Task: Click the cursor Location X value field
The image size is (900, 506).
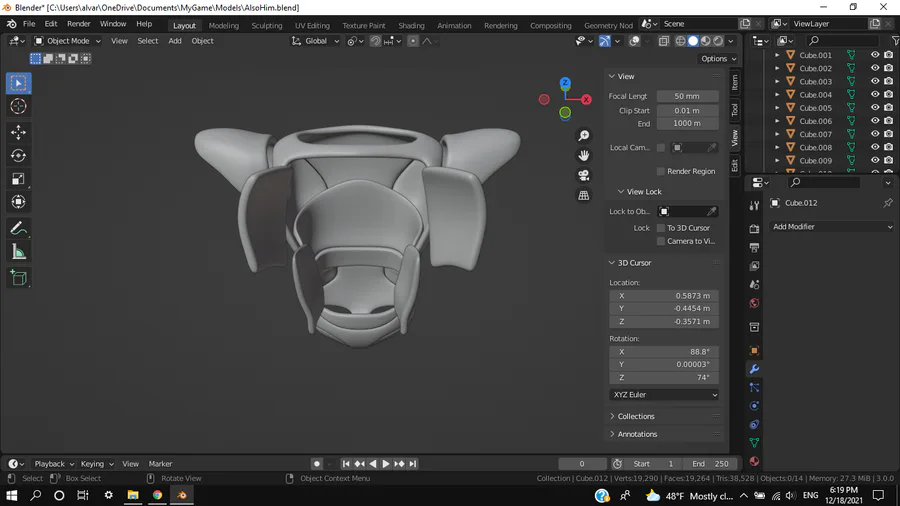Action: coord(664,296)
